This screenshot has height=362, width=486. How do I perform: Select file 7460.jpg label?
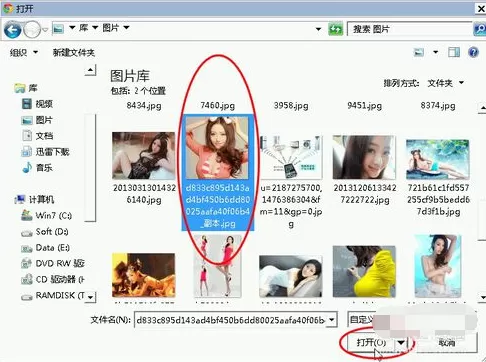click(x=217, y=106)
